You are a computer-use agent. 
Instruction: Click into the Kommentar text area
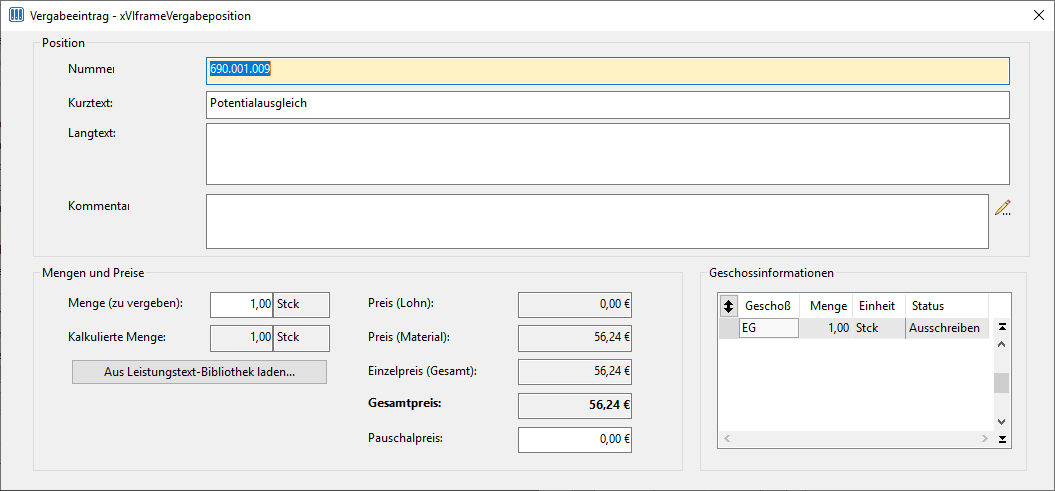pyautogui.click(x=597, y=221)
